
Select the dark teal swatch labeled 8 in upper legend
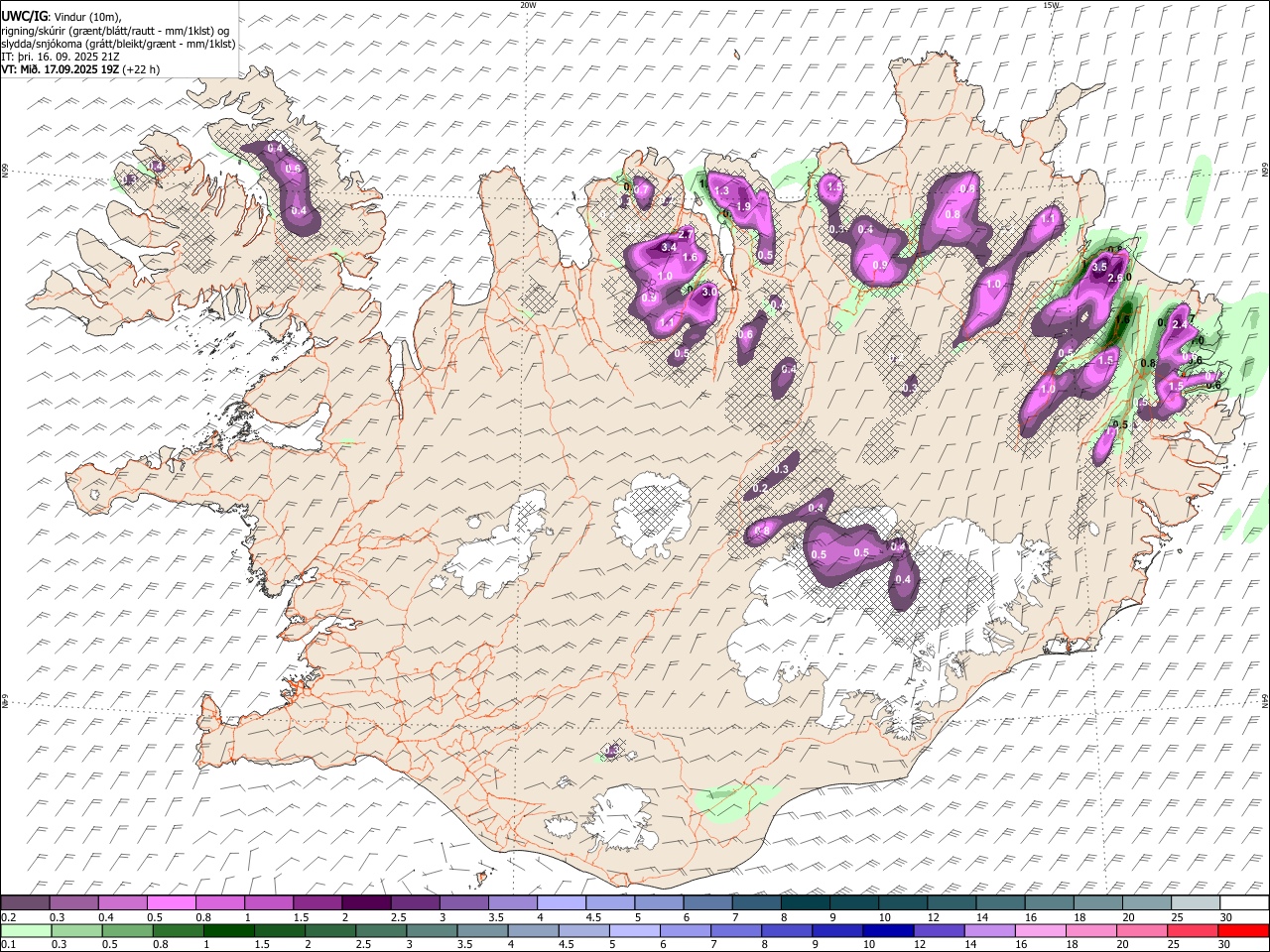click(x=805, y=902)
